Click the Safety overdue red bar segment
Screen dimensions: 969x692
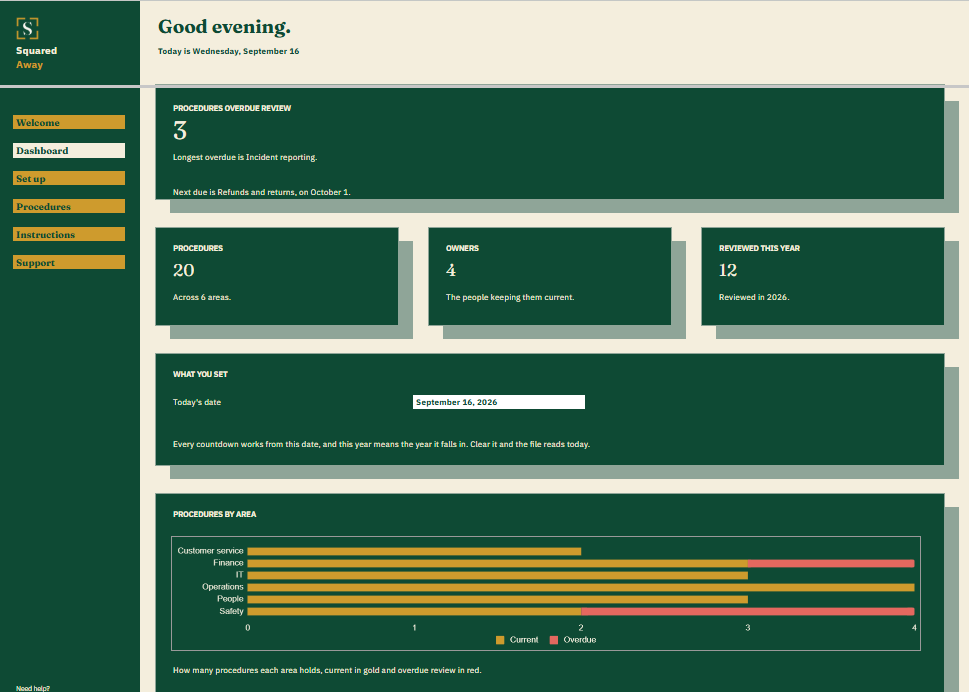click(x=747, y=612)
